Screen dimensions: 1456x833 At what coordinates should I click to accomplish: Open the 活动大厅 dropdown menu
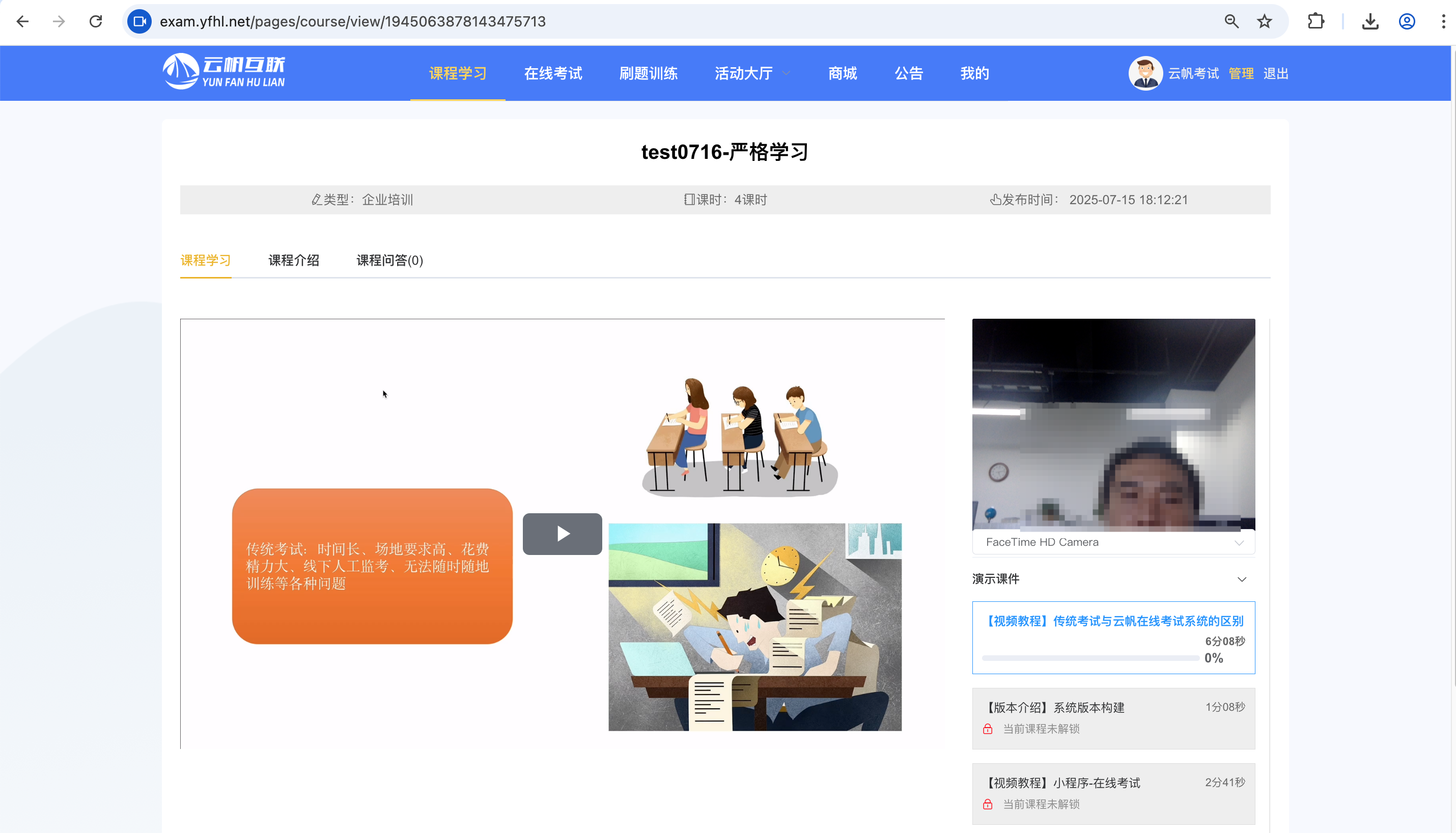click(x=752, y=73)
